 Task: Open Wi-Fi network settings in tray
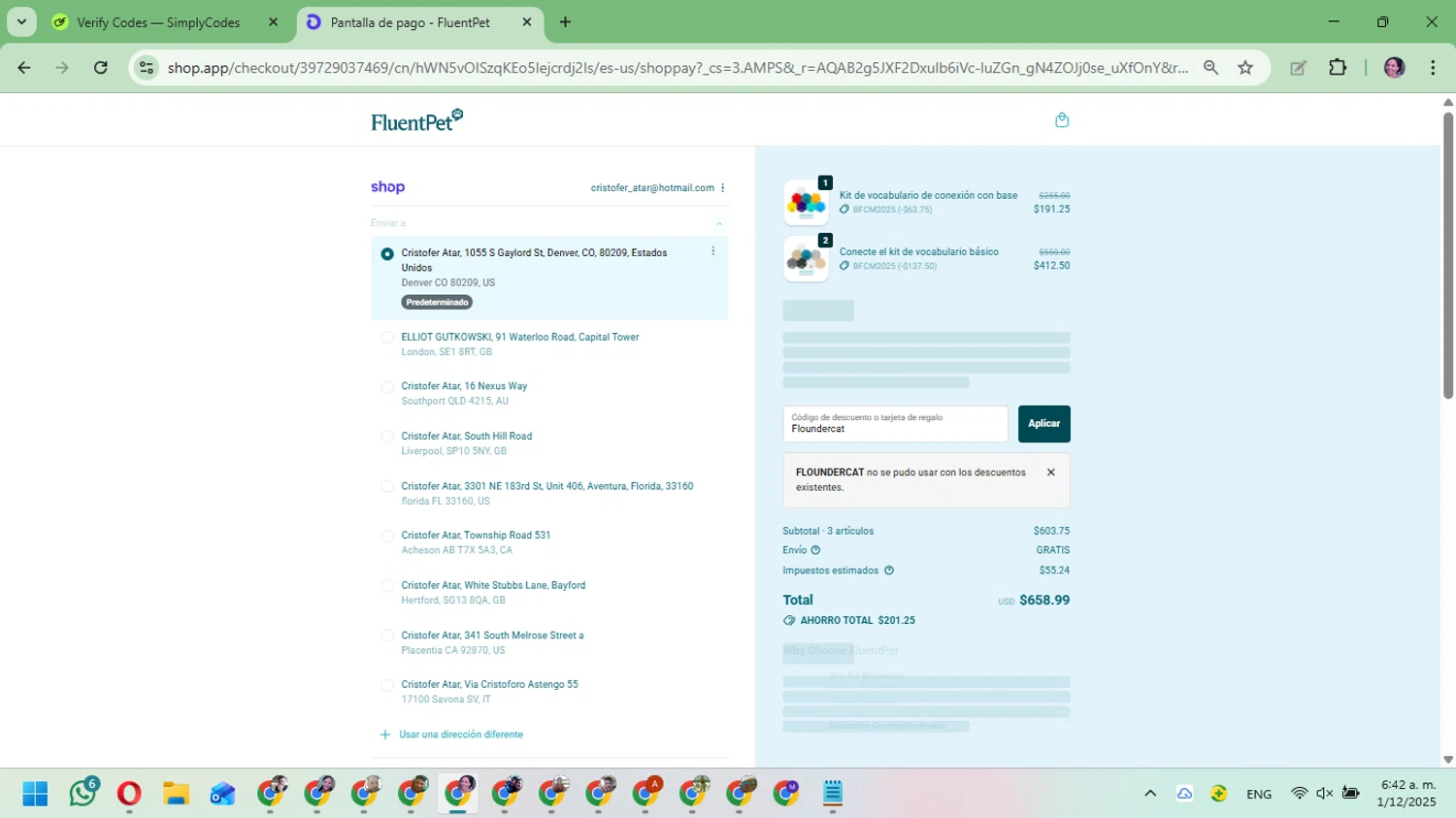[x=1299, y=794]
